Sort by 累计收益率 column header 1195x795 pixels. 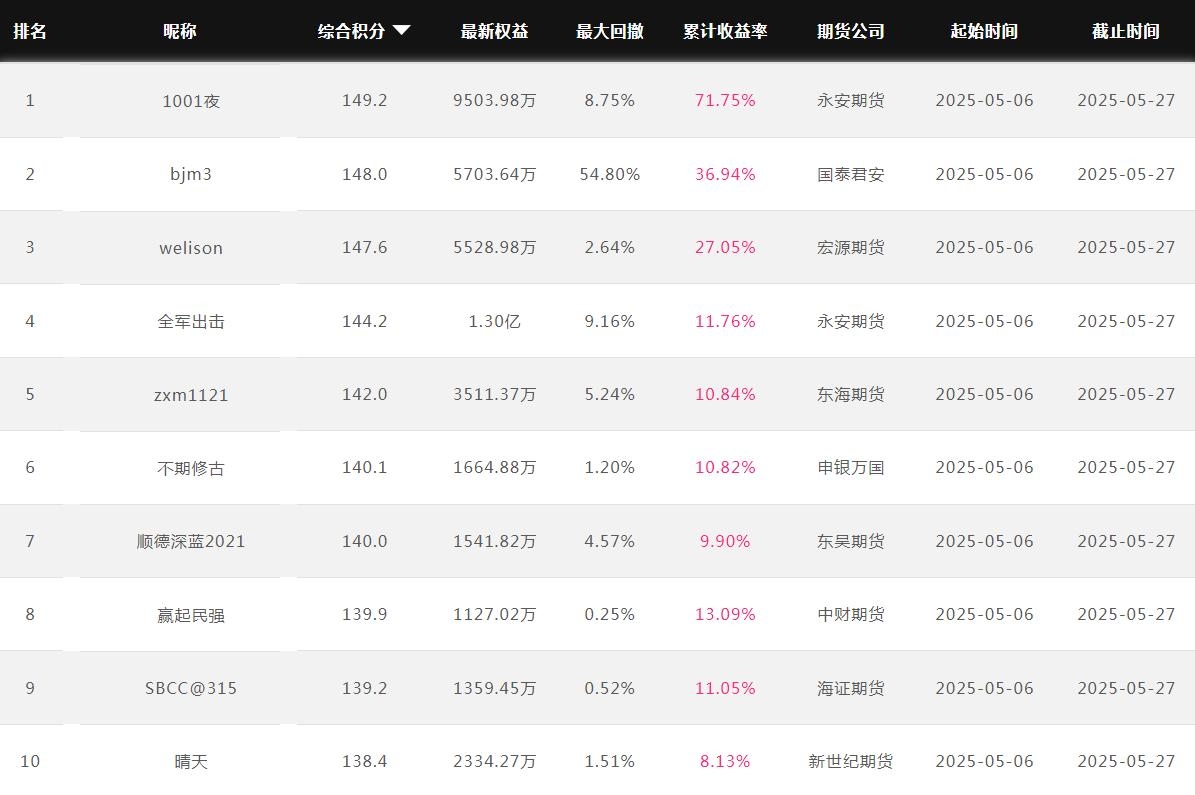(725, 30)
